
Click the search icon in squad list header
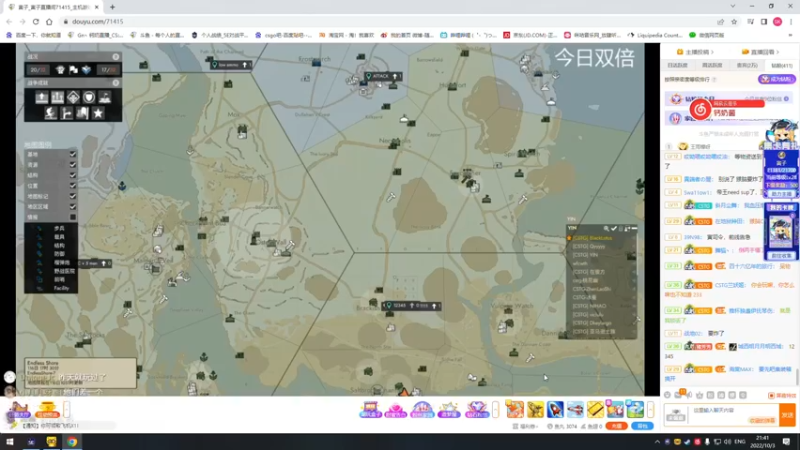606,229
